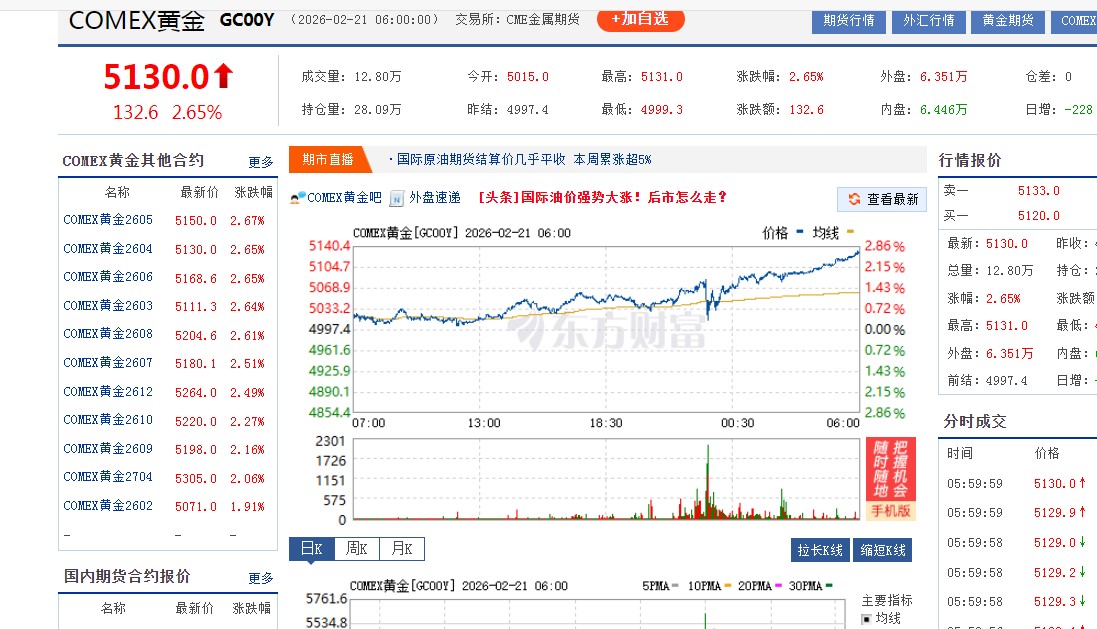Open the COMEX黄金吧 forum icon
Image resolution: width=1097 pixels, height=629 pixels.
coord(294,198)
